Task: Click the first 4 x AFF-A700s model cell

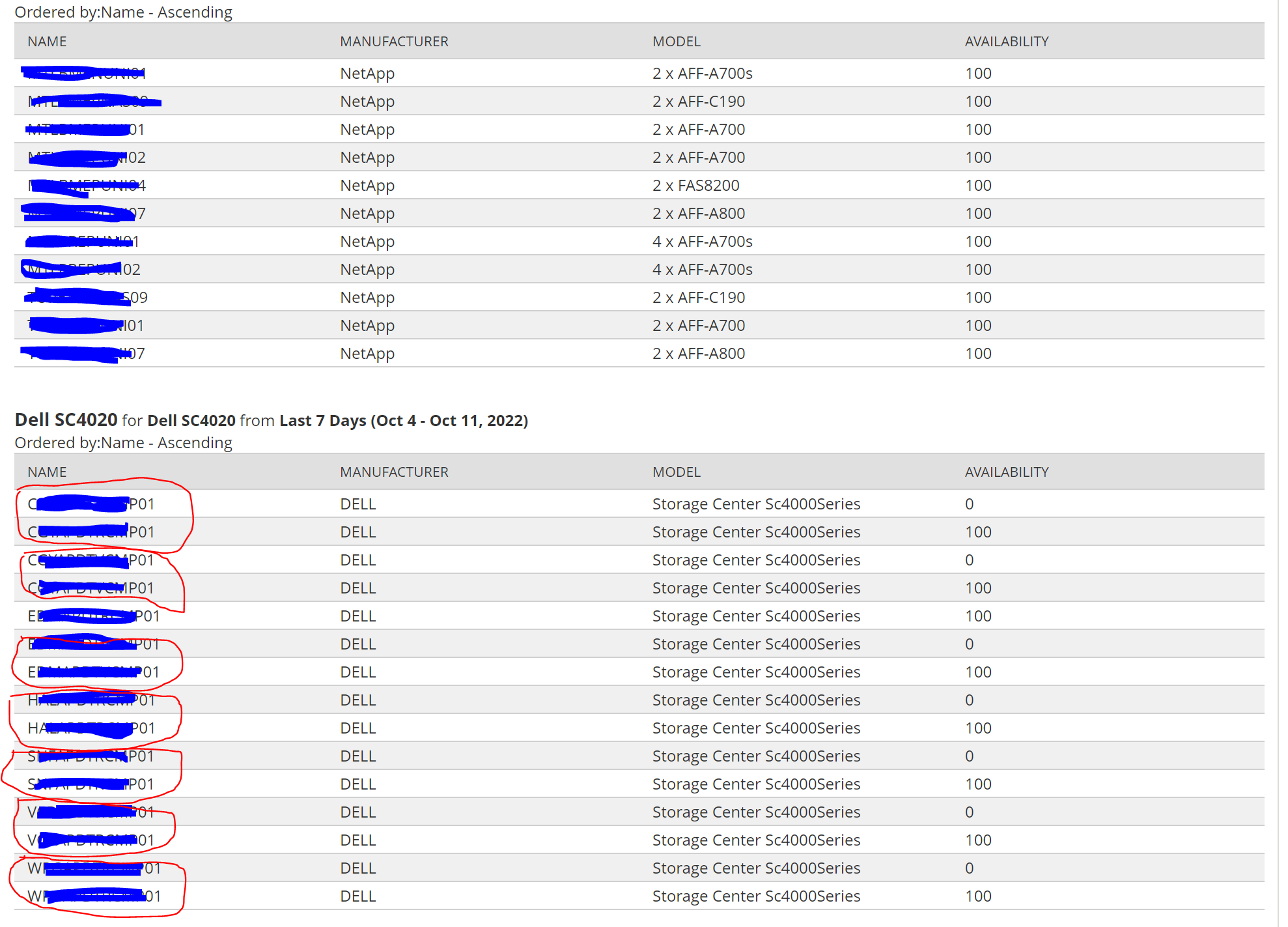Action: click(x=702, y=242)
